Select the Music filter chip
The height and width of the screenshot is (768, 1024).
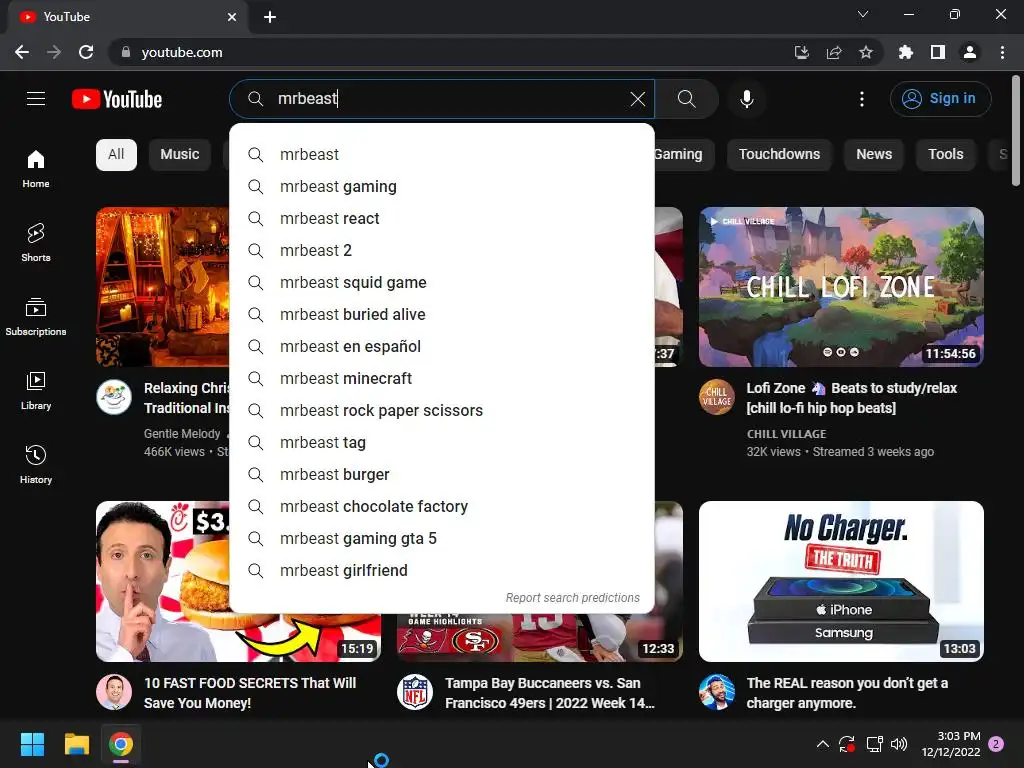tap(180, 155)
